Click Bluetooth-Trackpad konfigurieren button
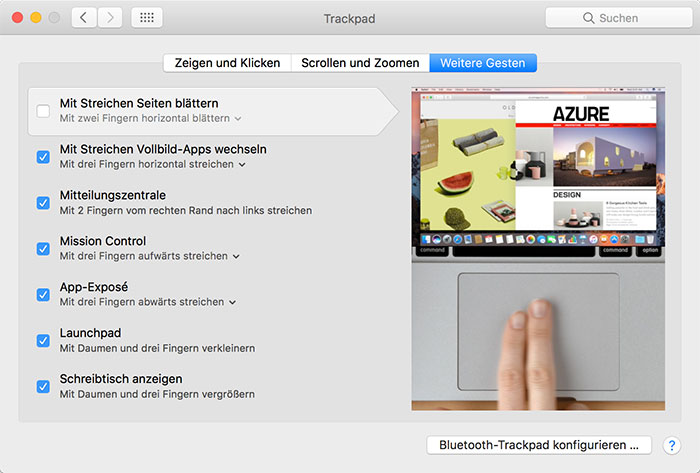 (x=539, y=445)
